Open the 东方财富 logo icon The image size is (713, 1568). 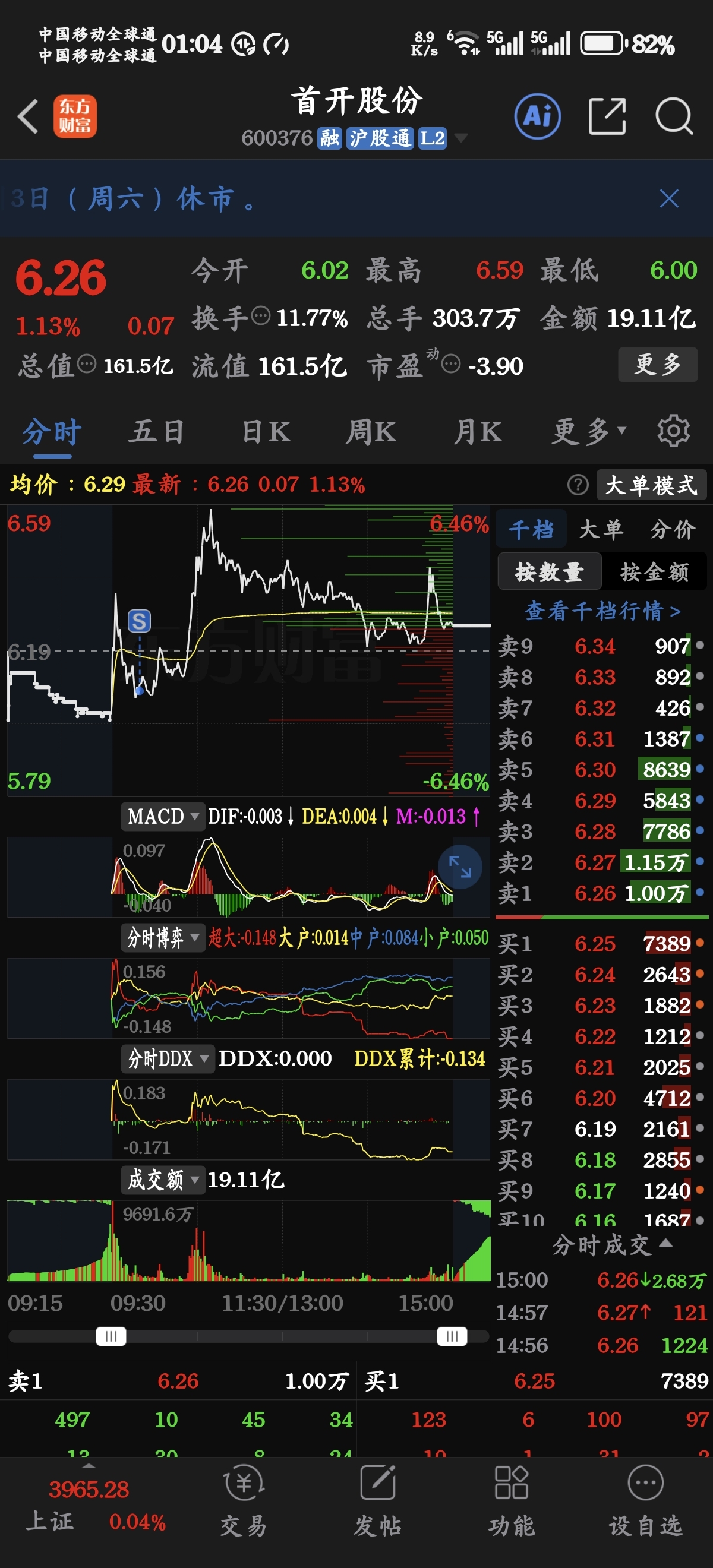75,116
